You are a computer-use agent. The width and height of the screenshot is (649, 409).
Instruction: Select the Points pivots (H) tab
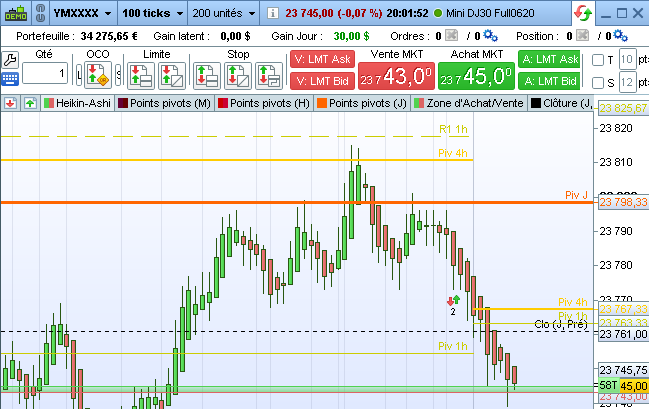[264, 103]
